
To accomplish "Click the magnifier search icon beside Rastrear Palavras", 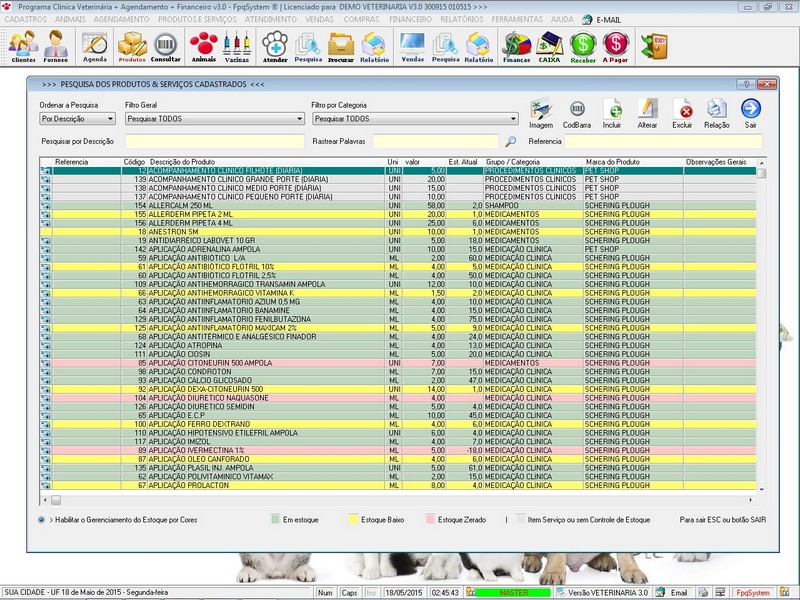I will click(510, 142).
